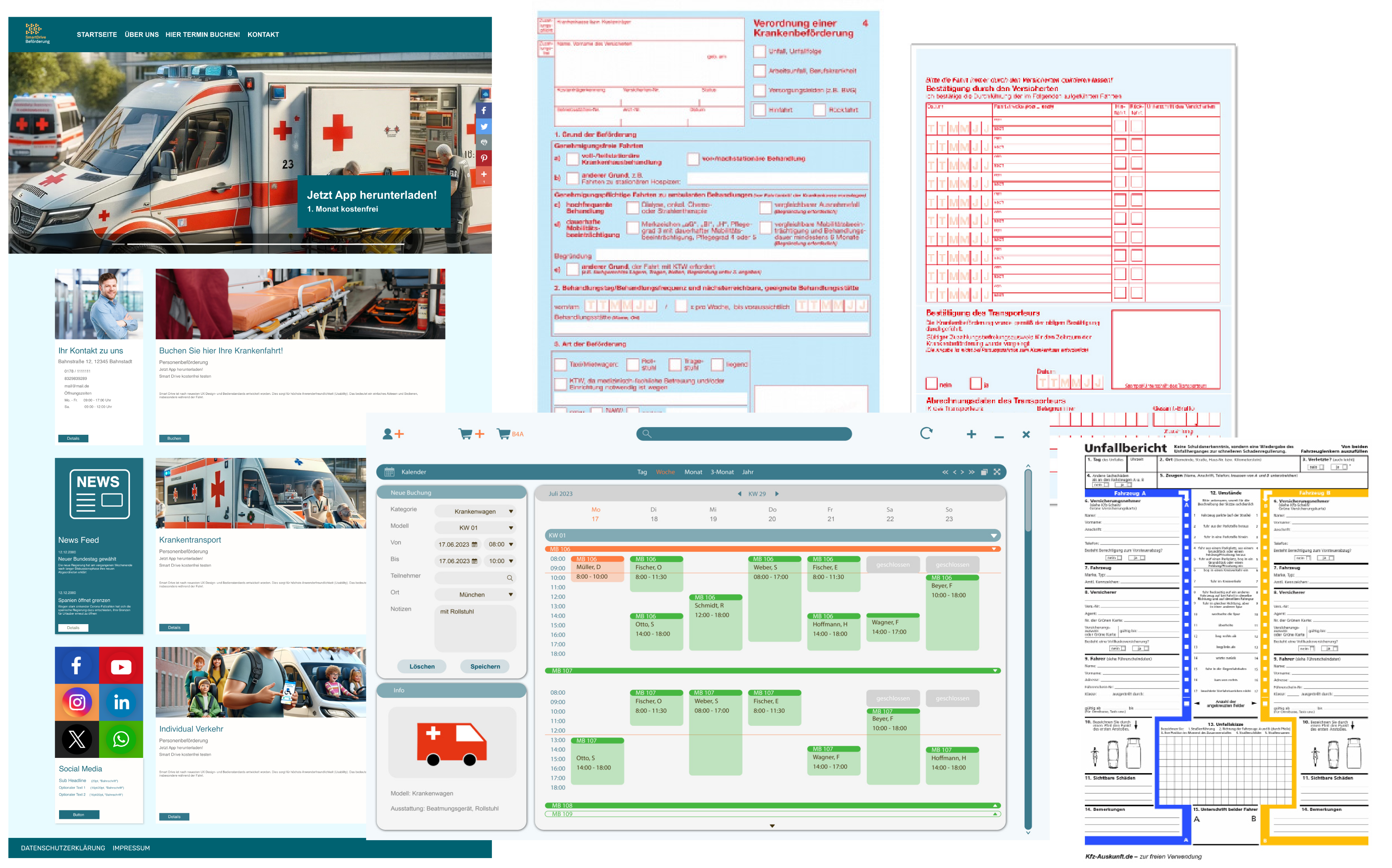Tick the Taxi/Mietwagen checkbox

tap(560, 365)
